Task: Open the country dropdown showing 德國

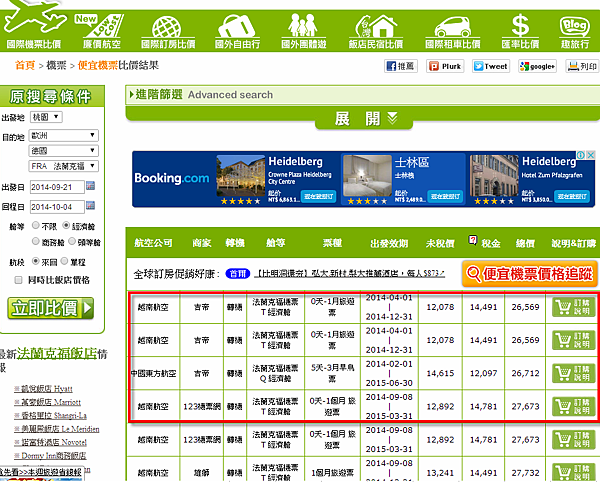Action: (64, 151)
